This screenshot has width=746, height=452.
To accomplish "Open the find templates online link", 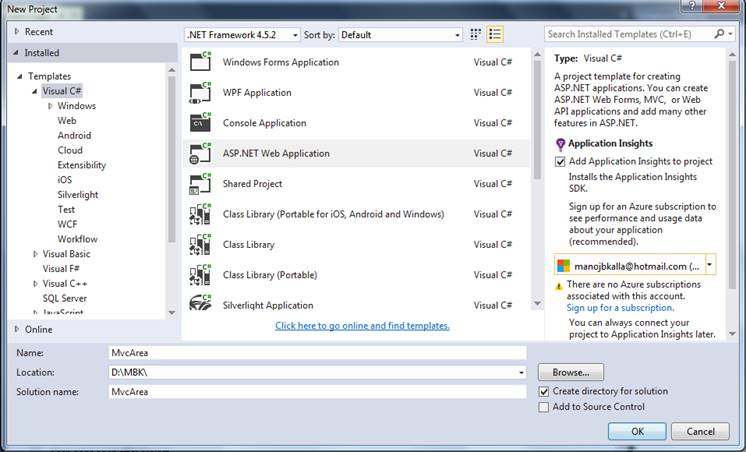I will pyautogui.click(x=362, y=326).
